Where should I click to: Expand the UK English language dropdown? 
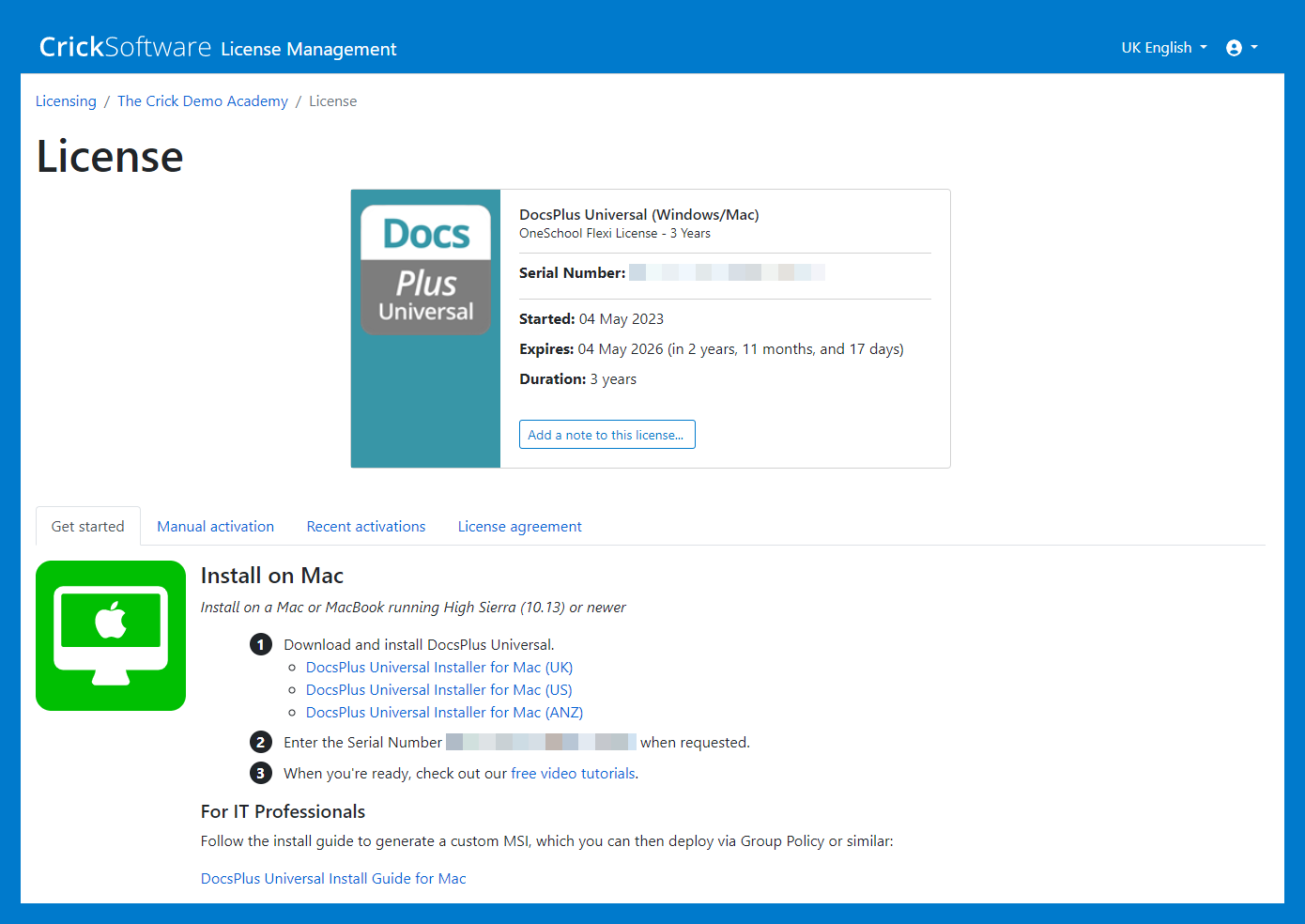(1163, 48)
